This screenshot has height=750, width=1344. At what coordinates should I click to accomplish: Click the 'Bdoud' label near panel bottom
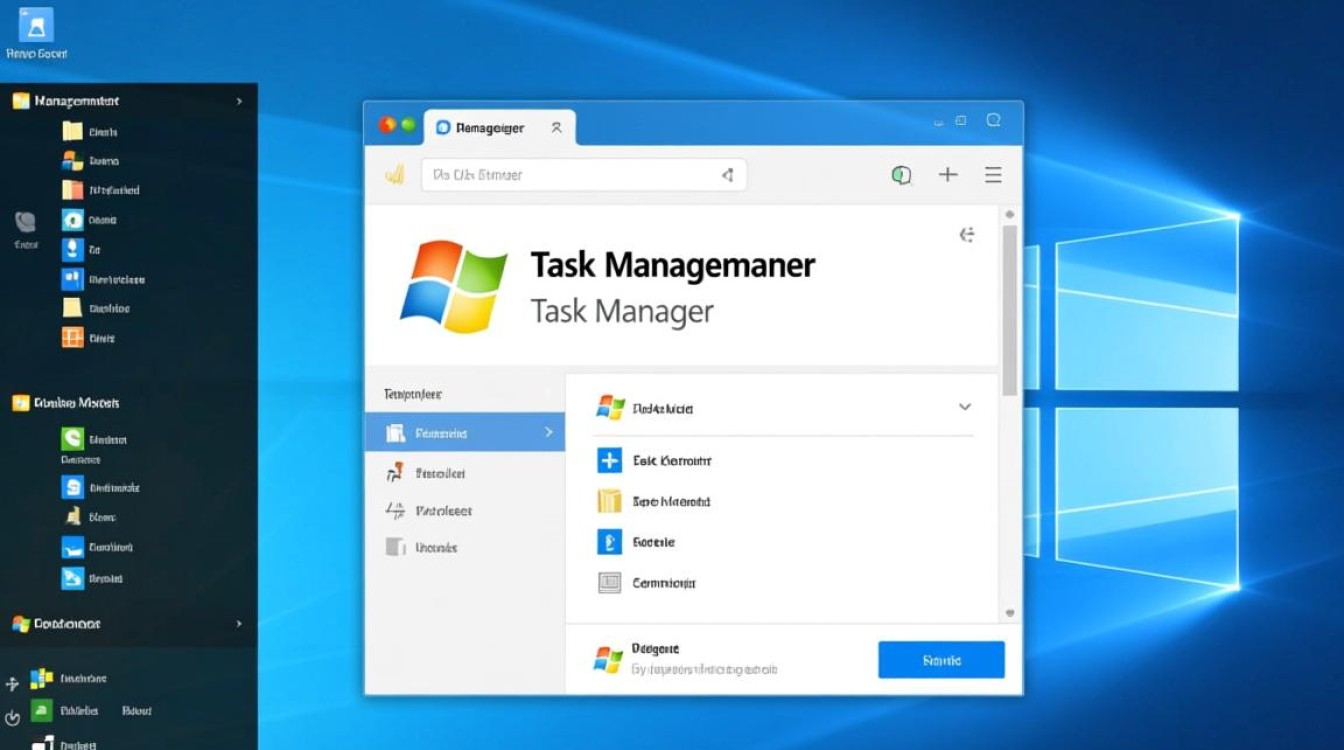137,711
